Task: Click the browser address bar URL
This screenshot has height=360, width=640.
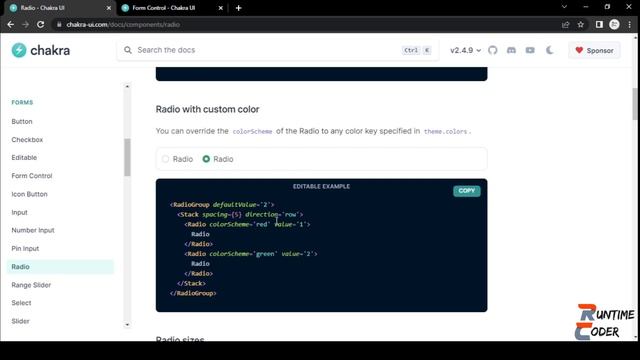Action: click(x=123, y=24)
